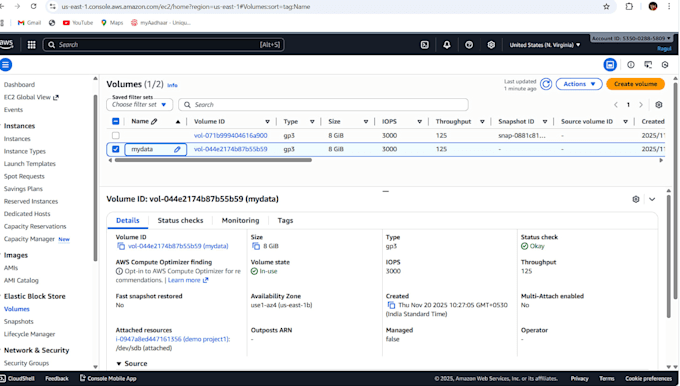Reload the browser page
Screen dimensions: 680x386
34,7
